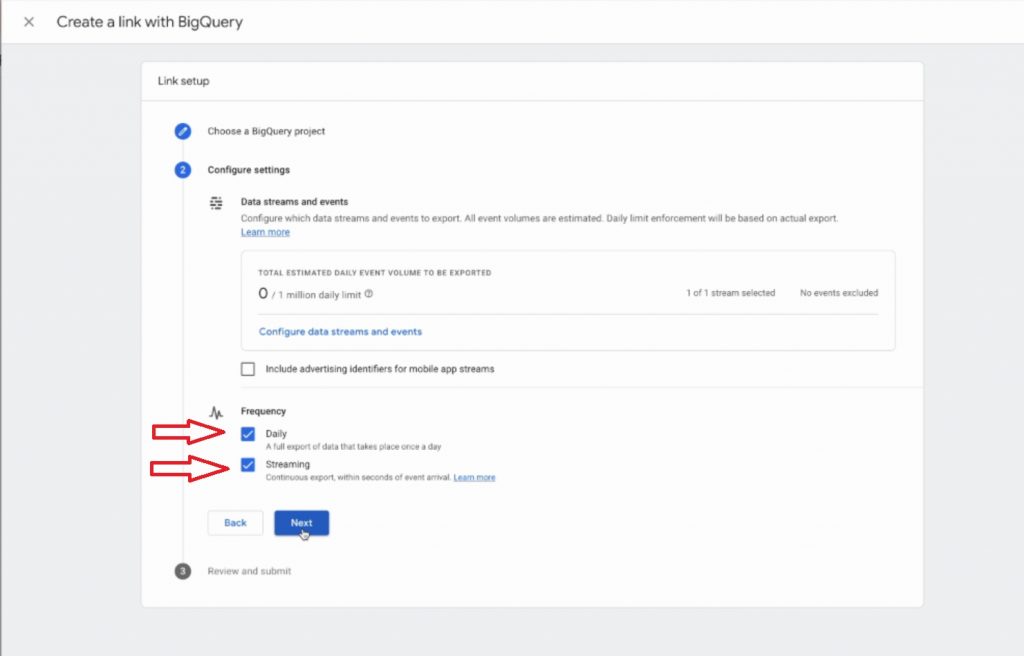The height and width of the screenshot is (656, 1024).
Task: Click the help icon beside daily limit
Action: click(x=369, y=294)
